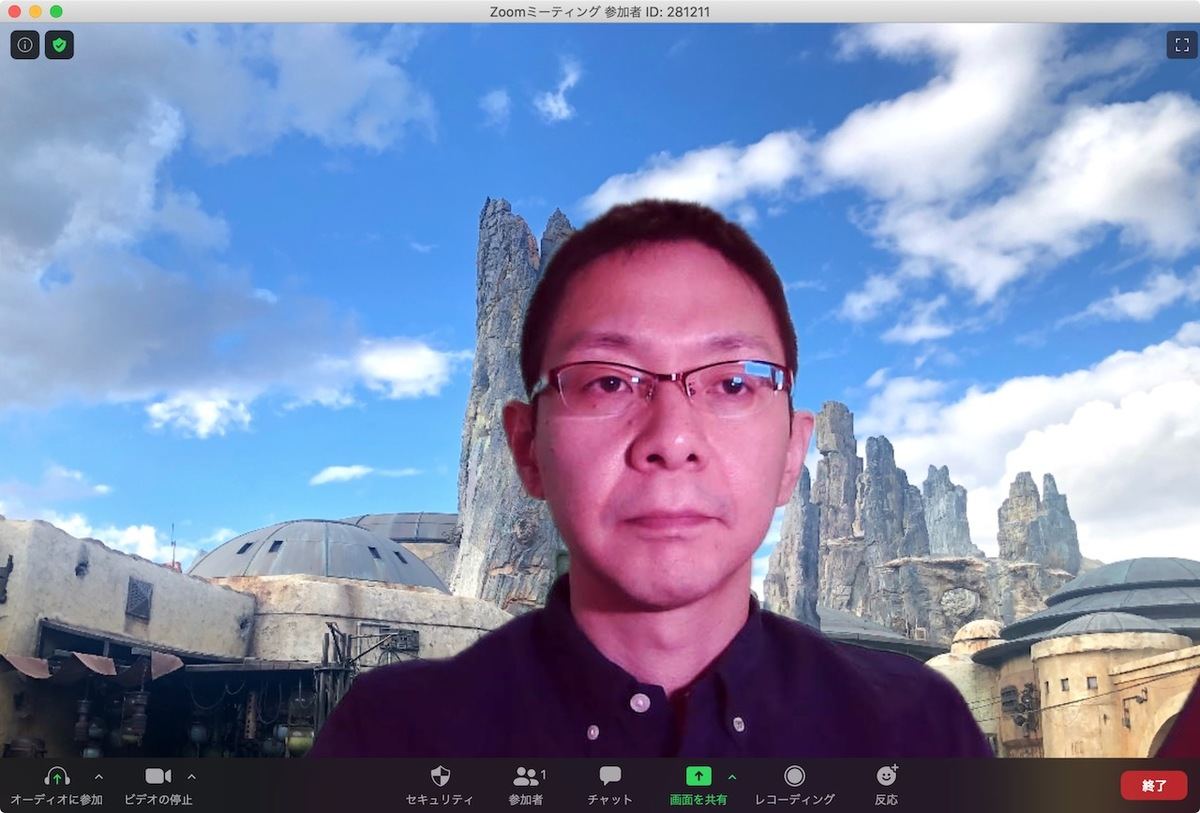
Task: Open Reactions (反応) emoji menu
Action: click(x=886, y=784)
